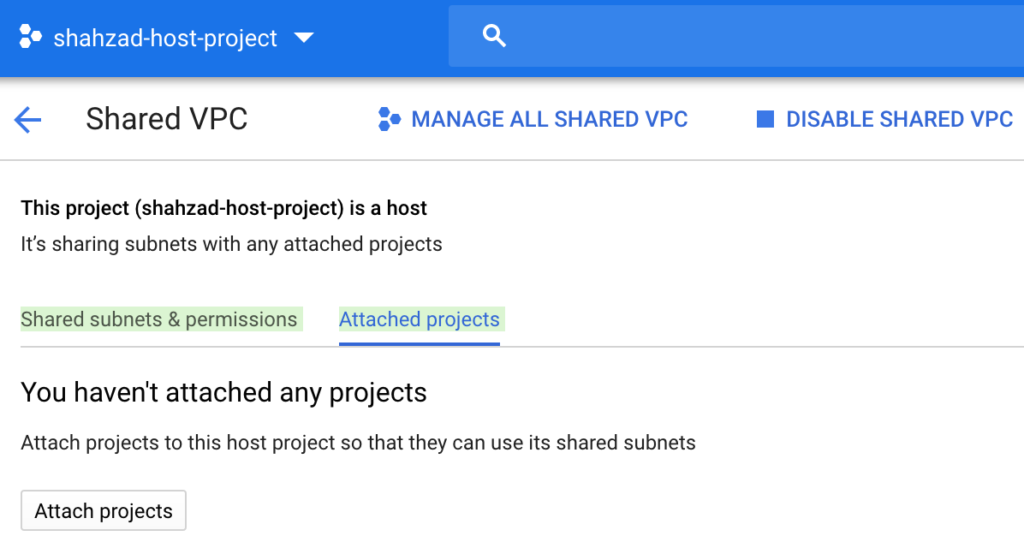
Task: Click the Attach projects button
Action: (103, 511)
